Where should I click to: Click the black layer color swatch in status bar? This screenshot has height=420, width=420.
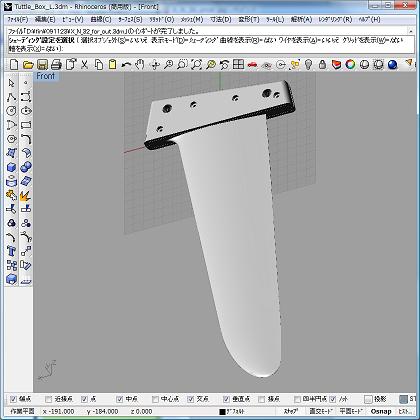(222, 412)
